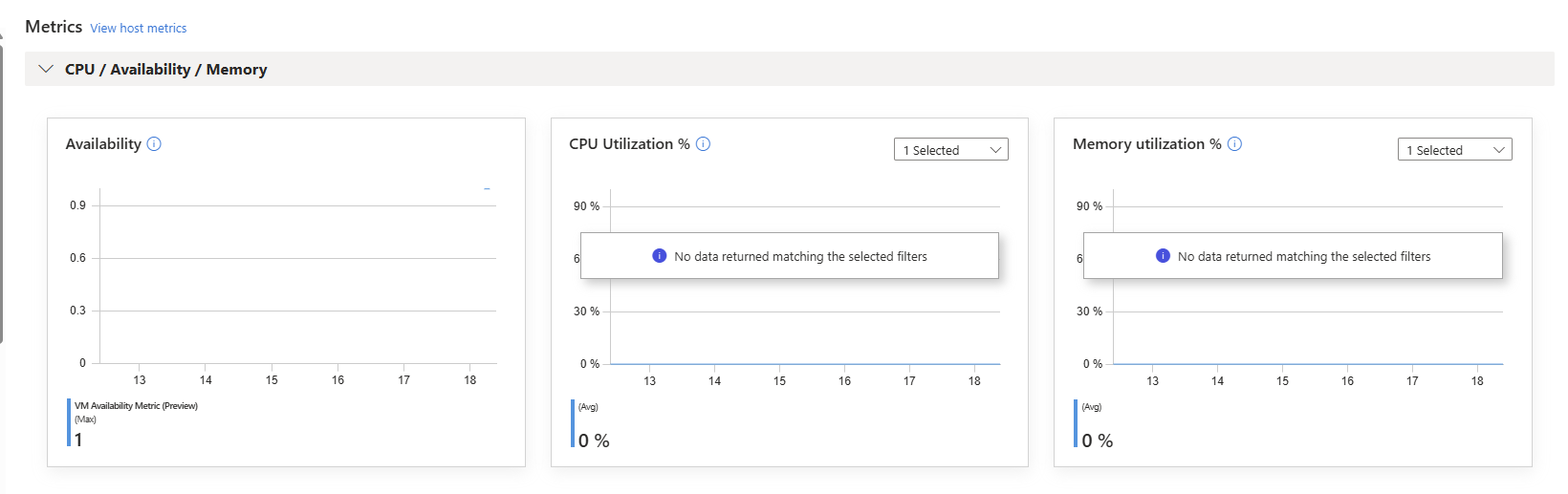Click info icon in Memory no-data message
The height and width of the screenshot is (494, 1568).
(1163, 256)
